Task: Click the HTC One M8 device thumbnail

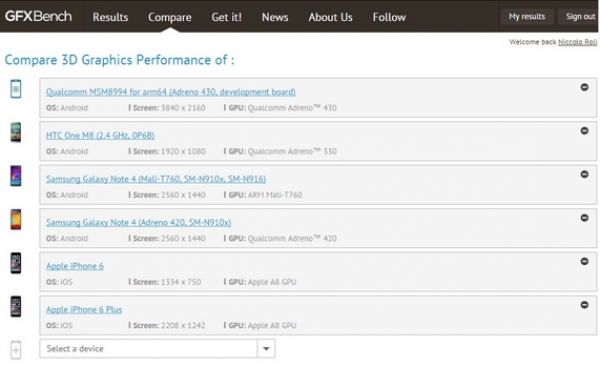Action: [16, 132]
